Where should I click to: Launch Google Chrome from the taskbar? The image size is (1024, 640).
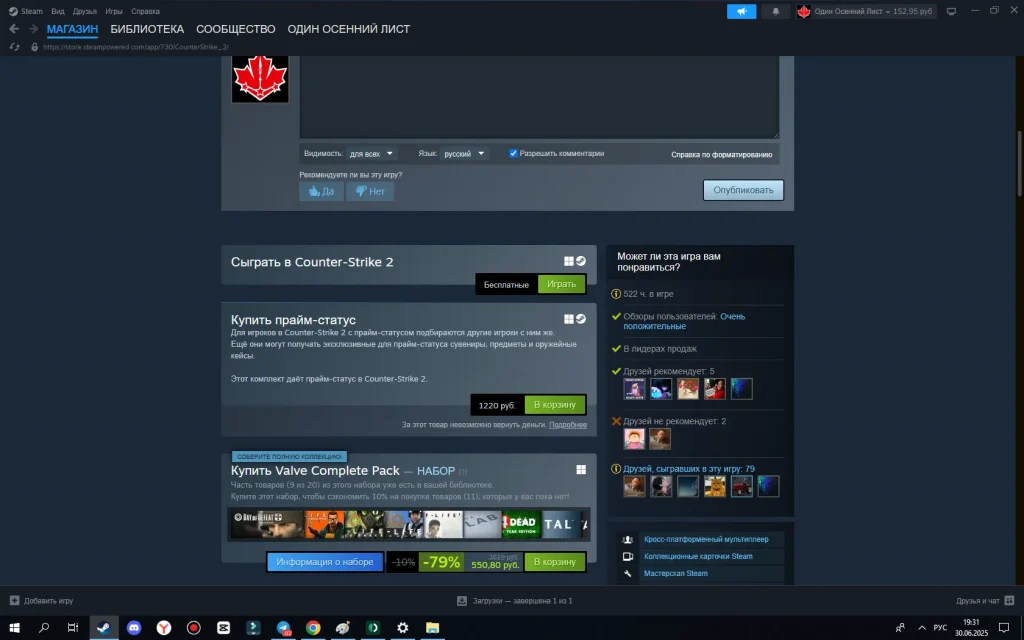313,628
